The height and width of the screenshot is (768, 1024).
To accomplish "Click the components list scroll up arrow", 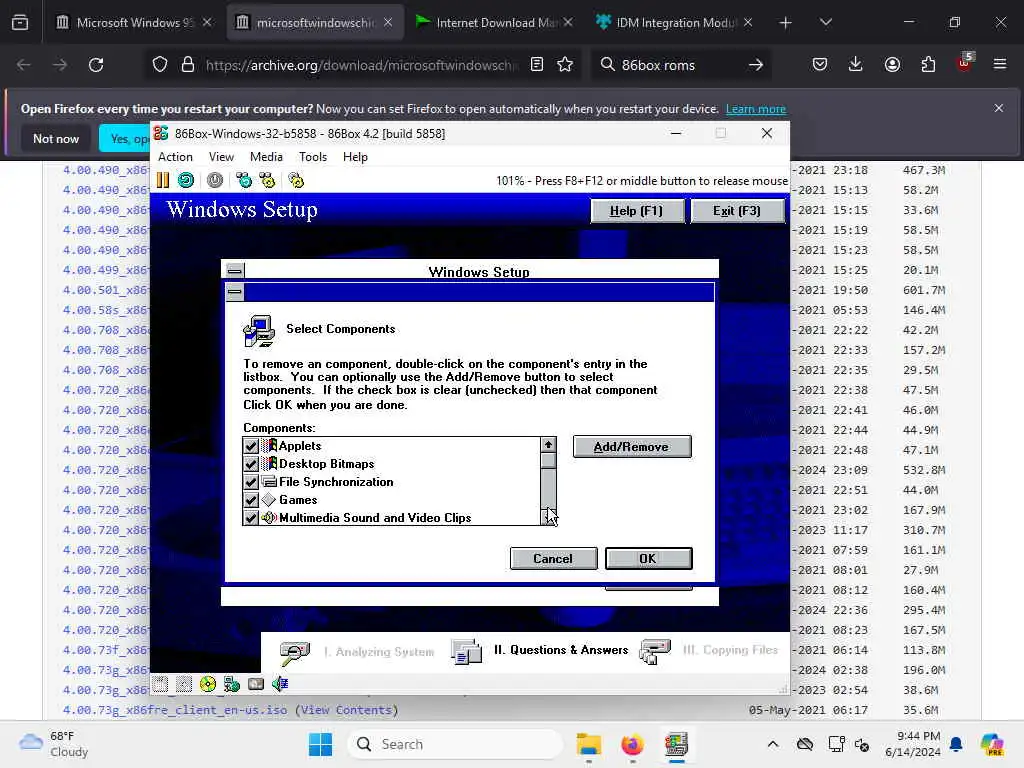I will click(548, 445).
